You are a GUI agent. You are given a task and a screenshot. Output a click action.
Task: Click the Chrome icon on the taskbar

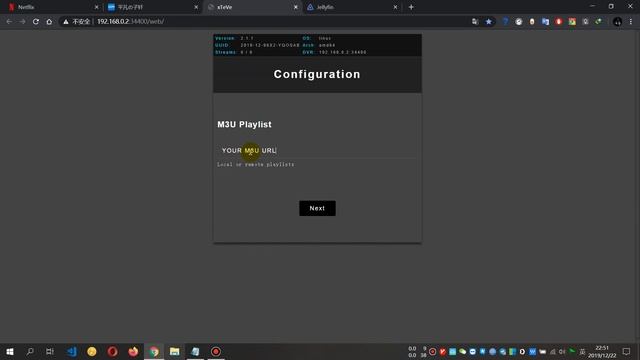[154, 351]
